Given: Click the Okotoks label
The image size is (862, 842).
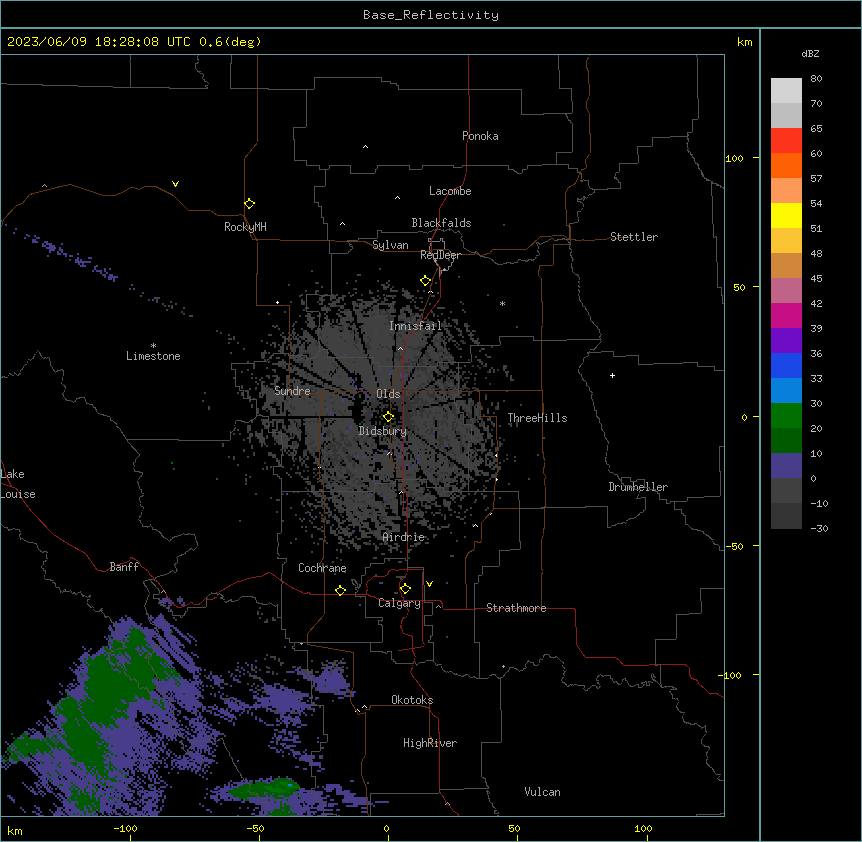Looking at the screenshot, I should point(412,700).
